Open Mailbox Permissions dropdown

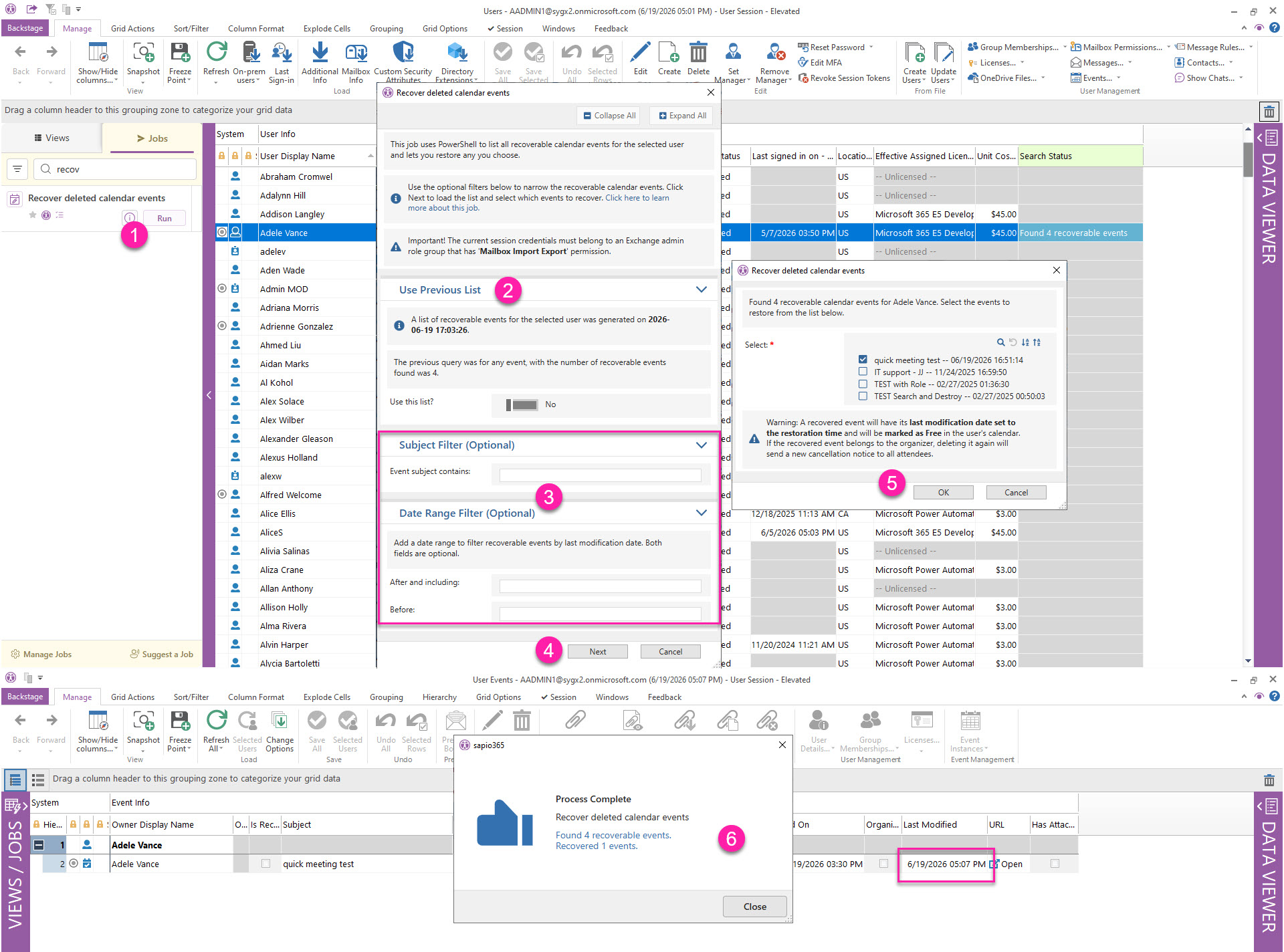pos(1120,47)
